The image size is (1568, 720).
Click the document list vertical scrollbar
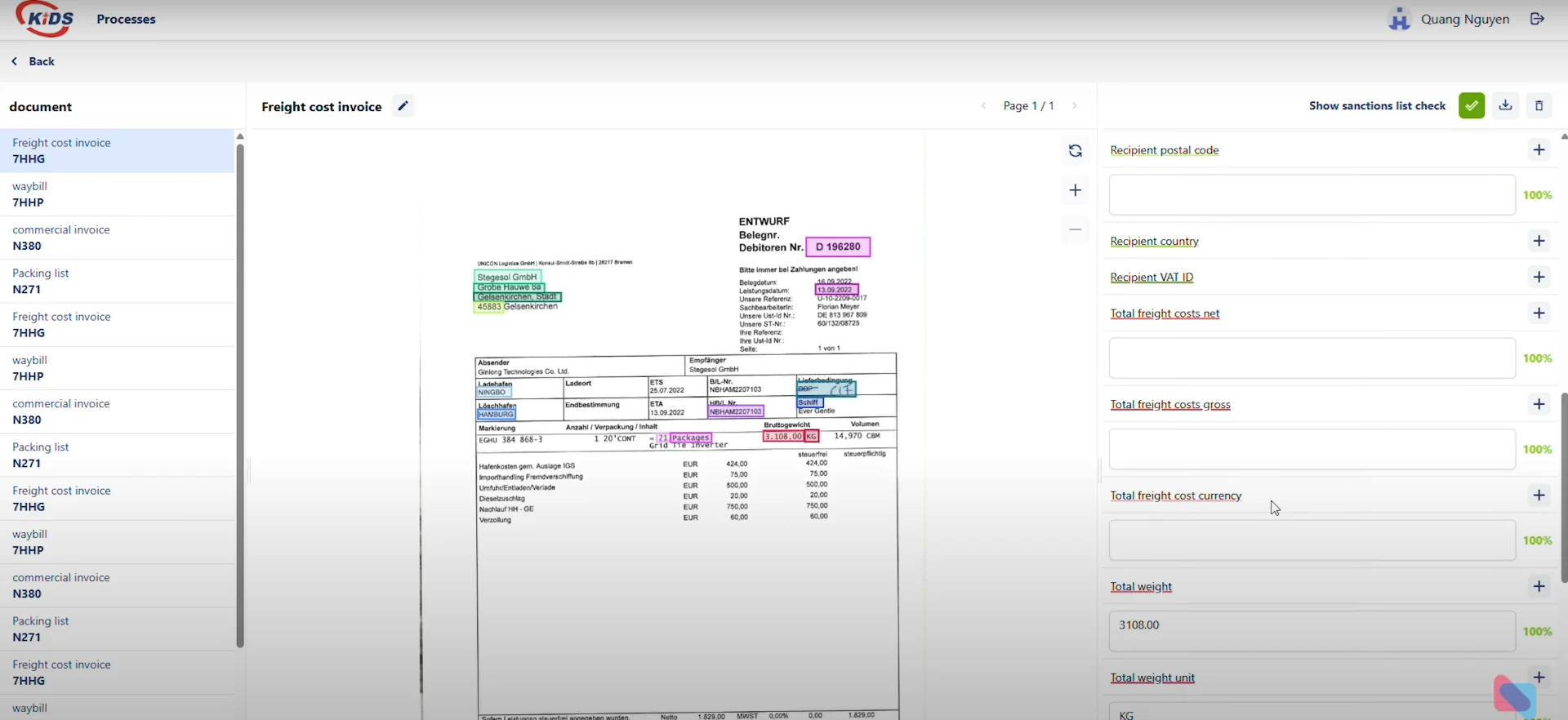[x=240, y=392]
